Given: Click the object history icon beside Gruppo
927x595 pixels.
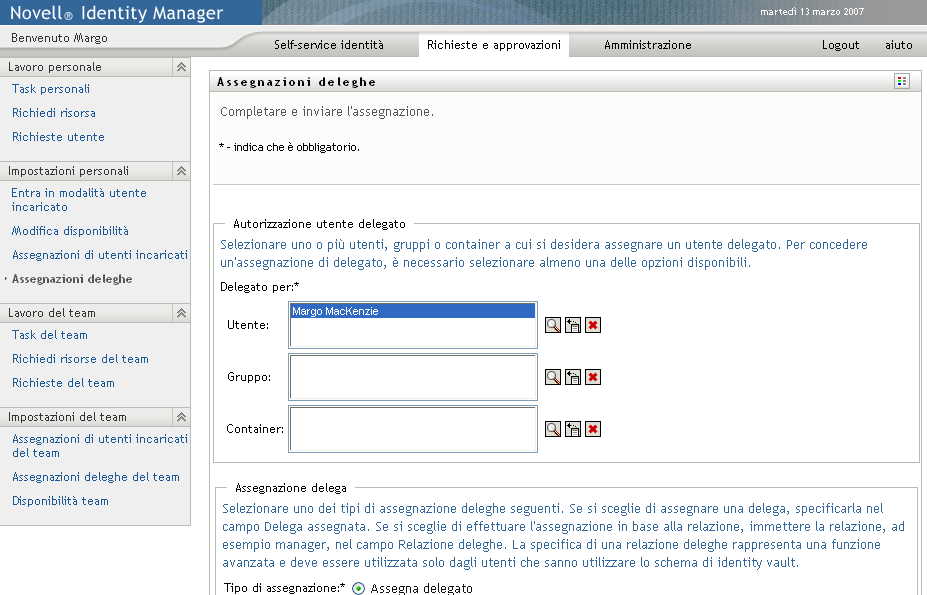Looking at the screenshot, I should tap(572, 377).
